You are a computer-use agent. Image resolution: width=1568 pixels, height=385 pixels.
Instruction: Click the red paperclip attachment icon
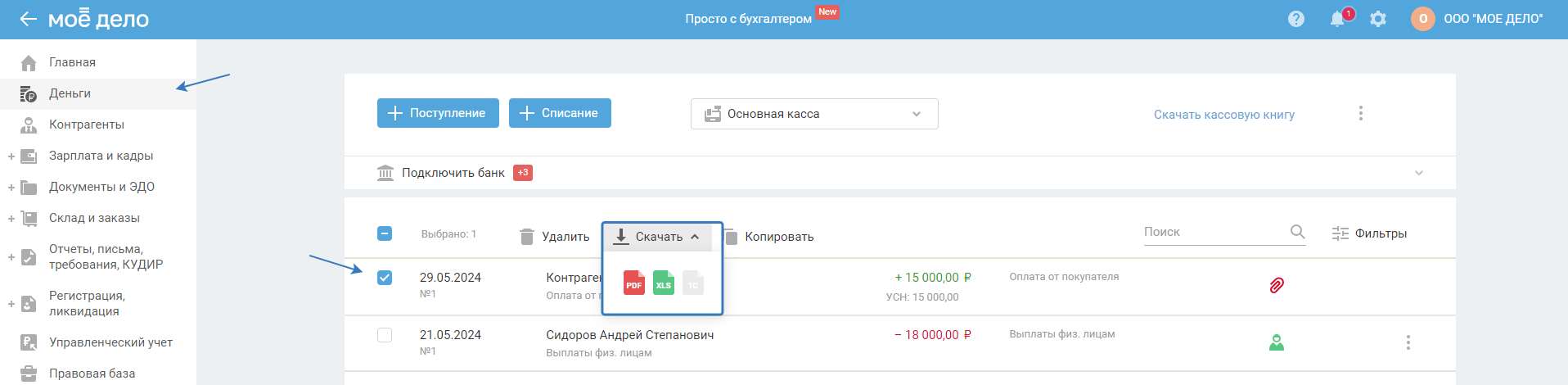click(1277, 285)
